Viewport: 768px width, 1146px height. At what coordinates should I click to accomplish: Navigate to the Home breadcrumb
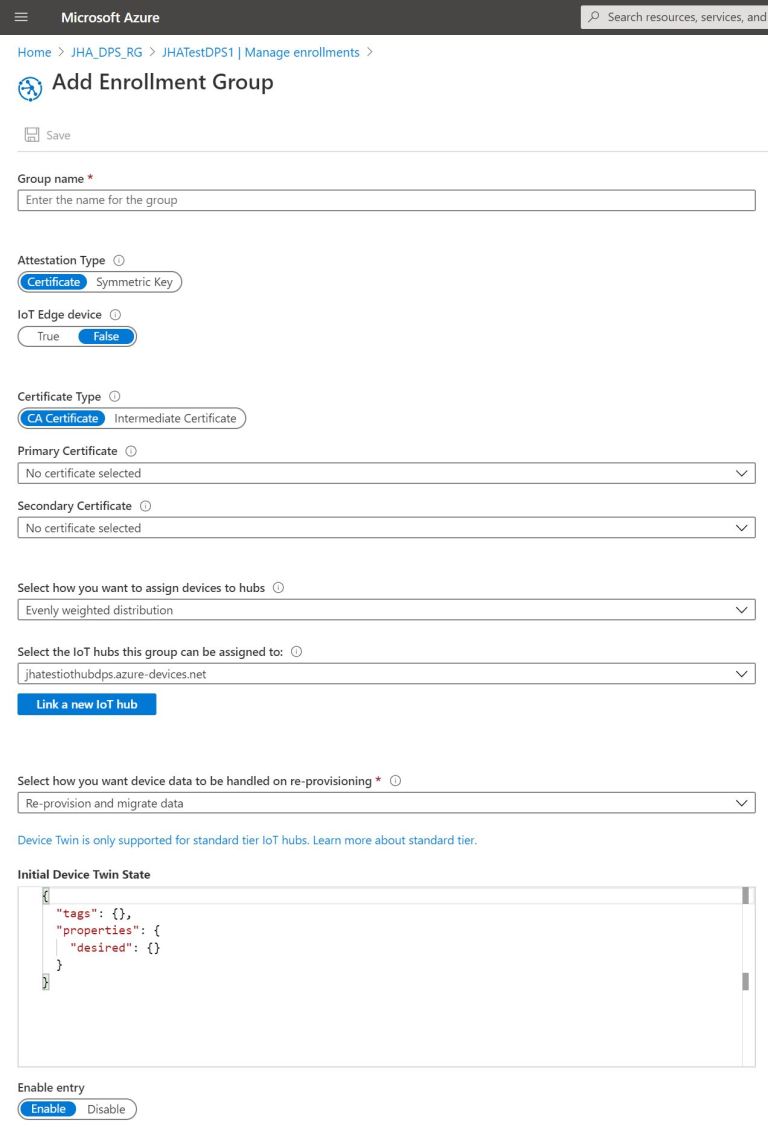pos(33,52)
